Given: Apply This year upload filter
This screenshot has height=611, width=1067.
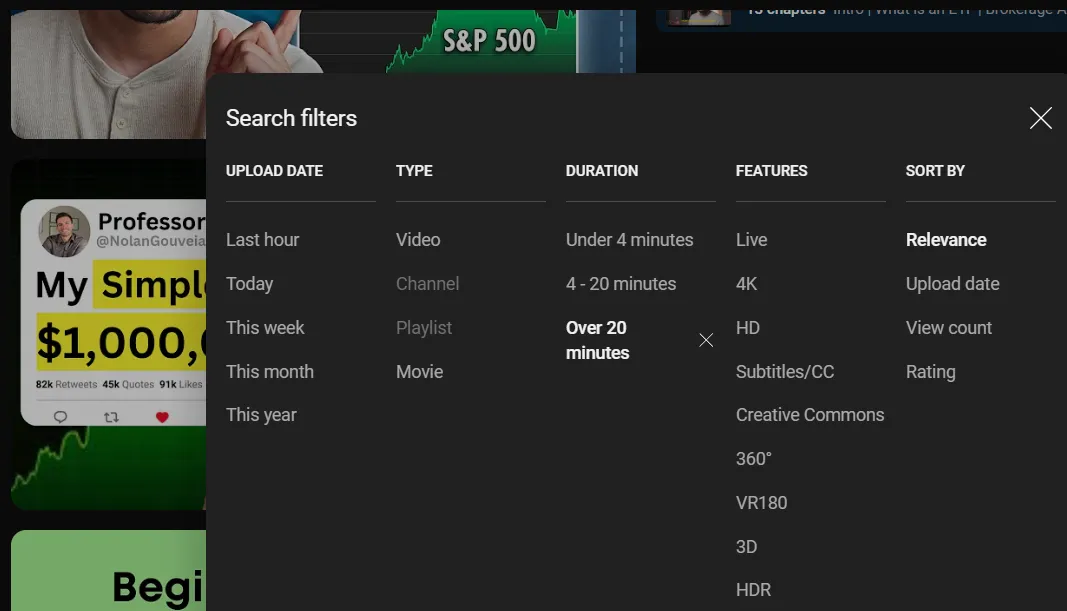Looking at the screenshot, I should tap(261, 415).
